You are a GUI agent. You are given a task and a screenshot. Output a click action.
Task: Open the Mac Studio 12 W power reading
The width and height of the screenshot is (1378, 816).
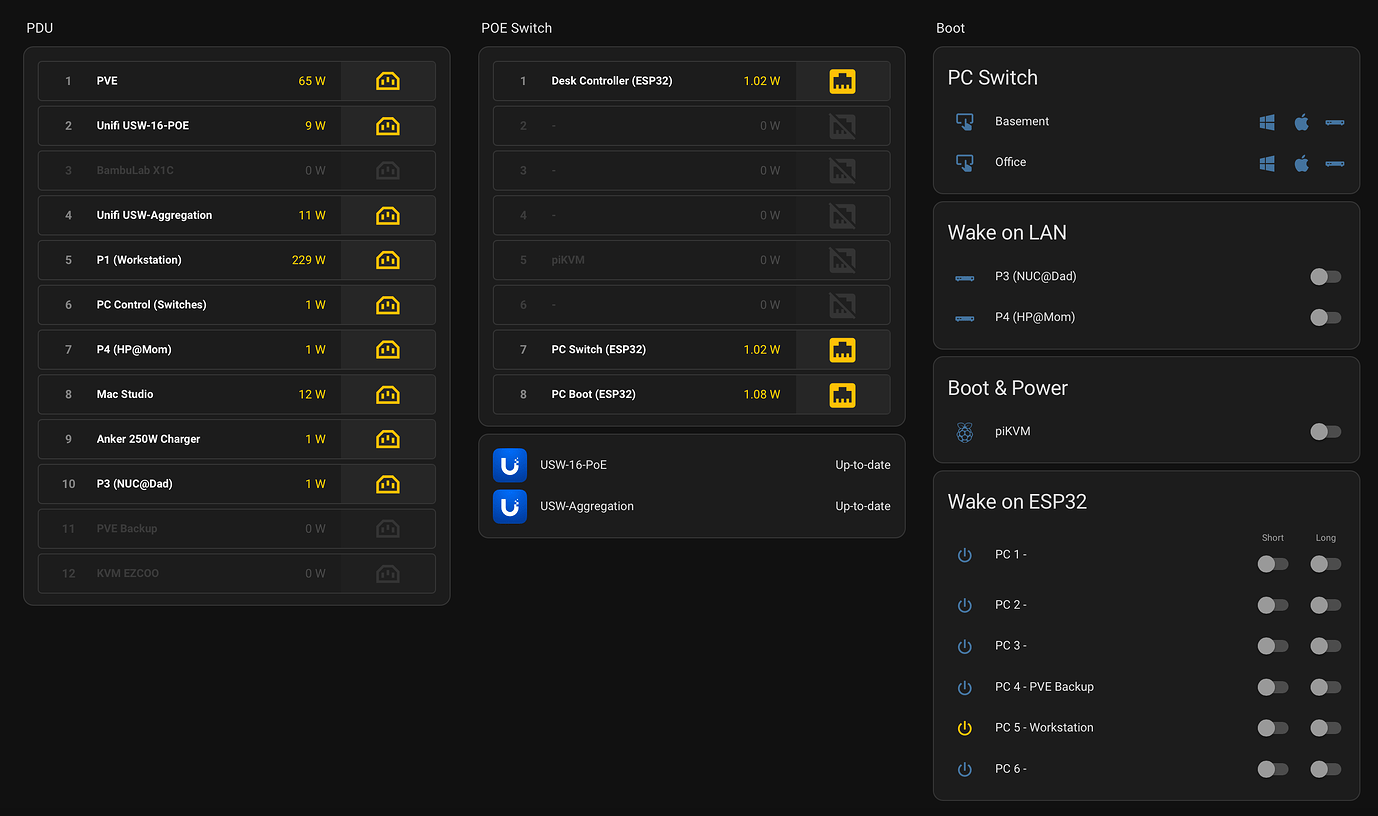312,395
